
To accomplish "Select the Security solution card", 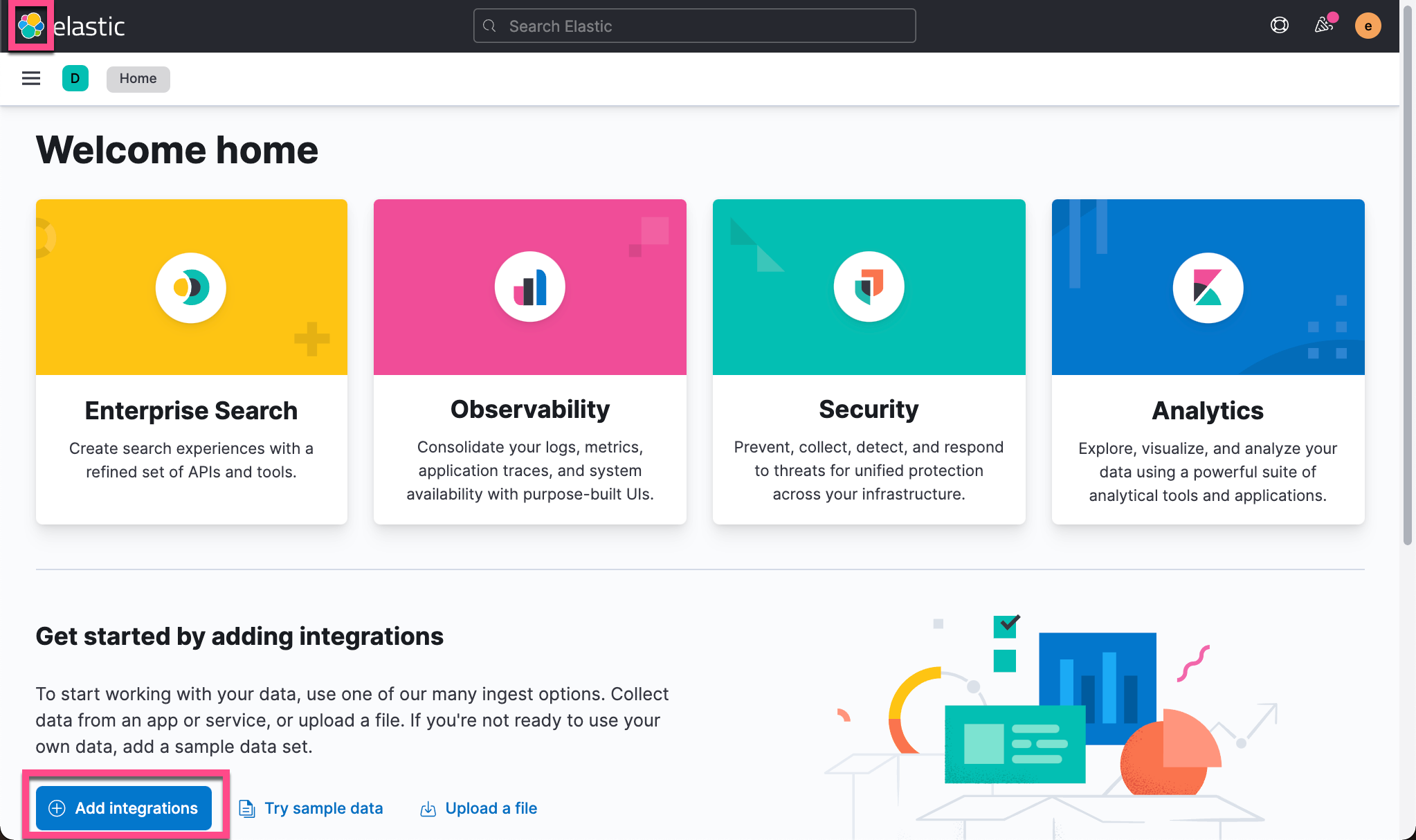I will tap(869, 360).
